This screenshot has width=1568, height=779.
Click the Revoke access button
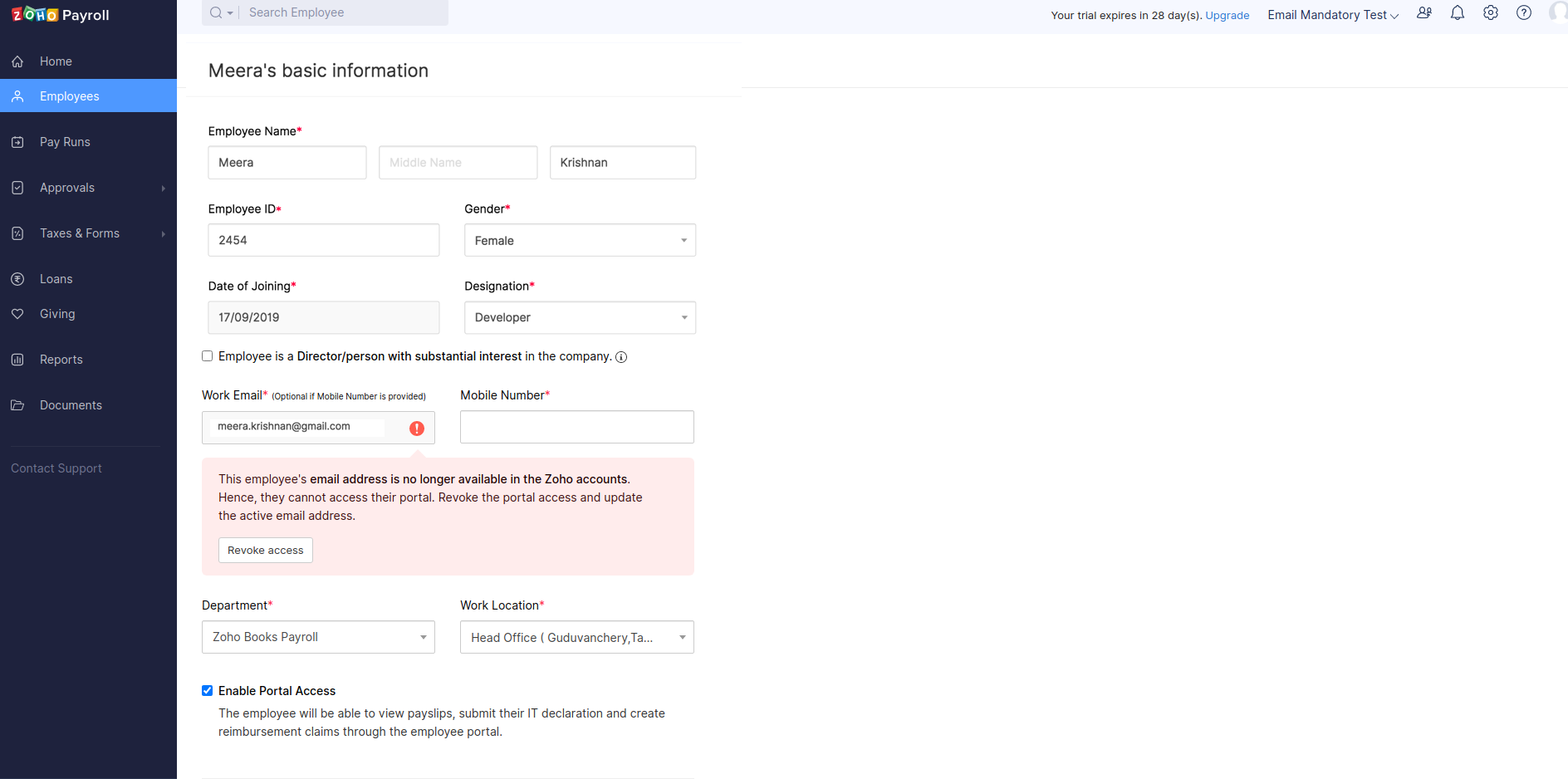[x=266, y=551]
